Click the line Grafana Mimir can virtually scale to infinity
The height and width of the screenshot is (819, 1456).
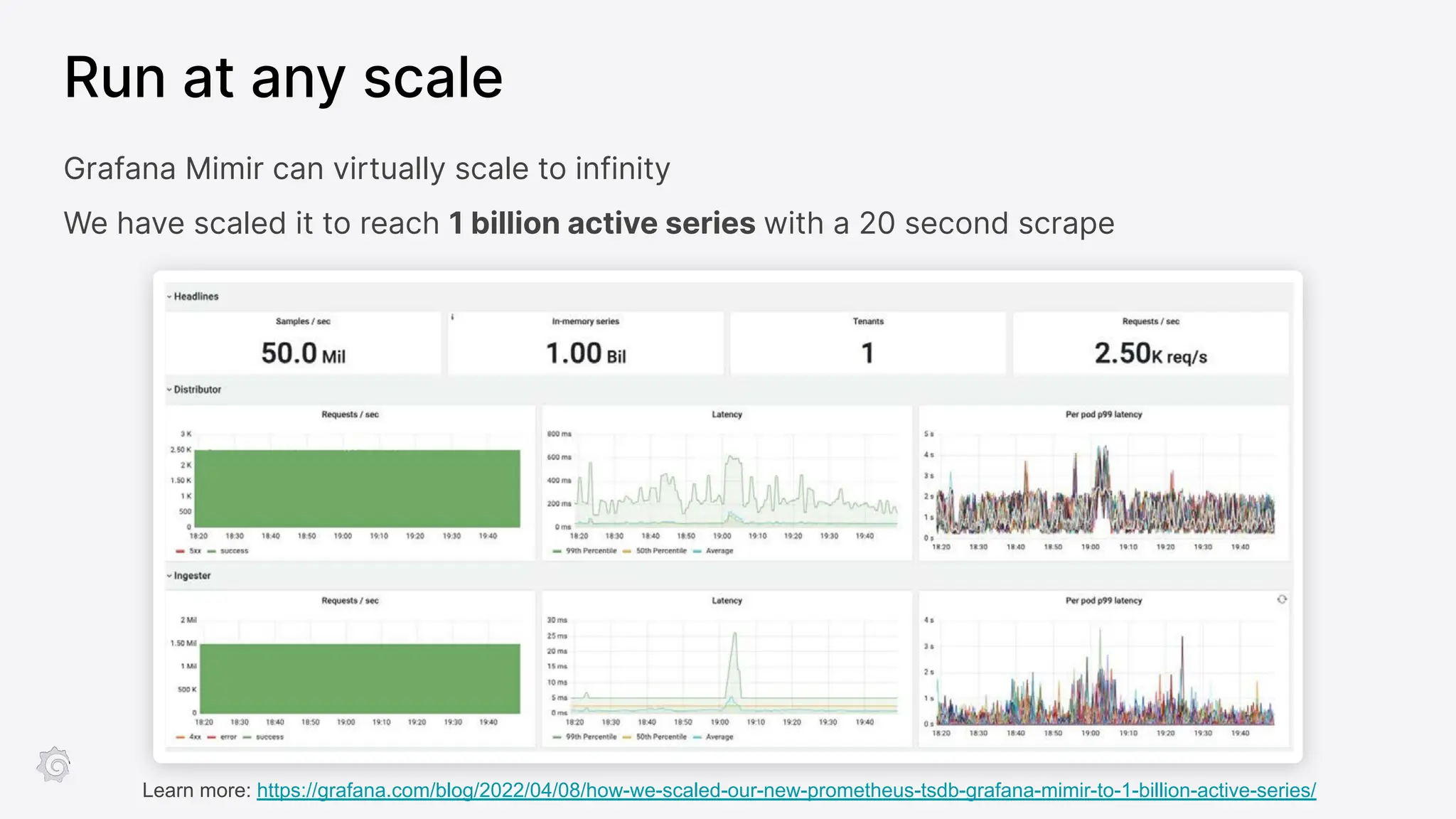(x=367, y=169)
